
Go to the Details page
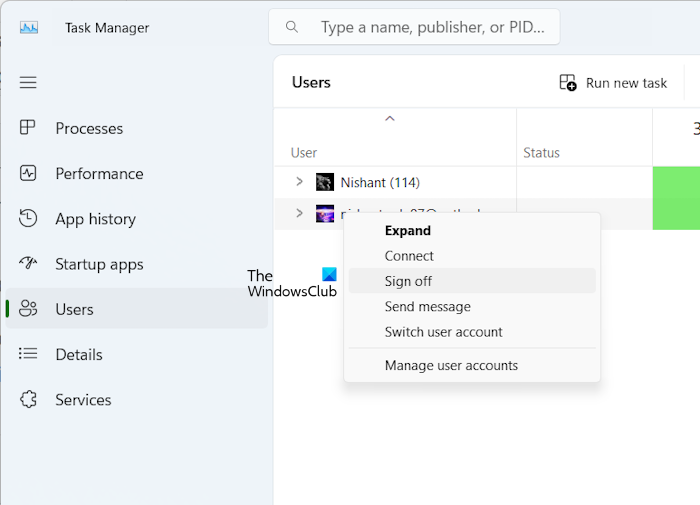(136, 355)
